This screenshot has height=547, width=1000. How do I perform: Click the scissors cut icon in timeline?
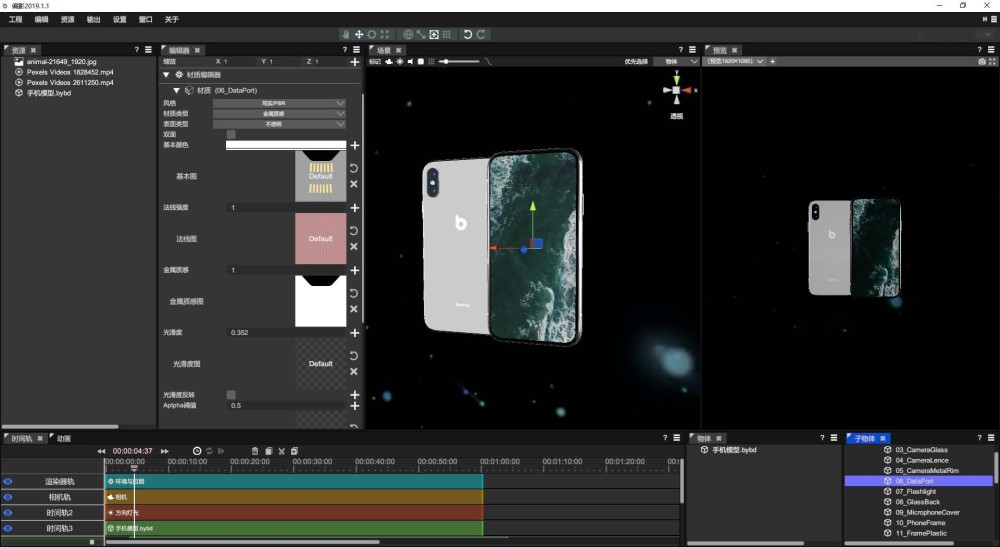coord(282,451)
